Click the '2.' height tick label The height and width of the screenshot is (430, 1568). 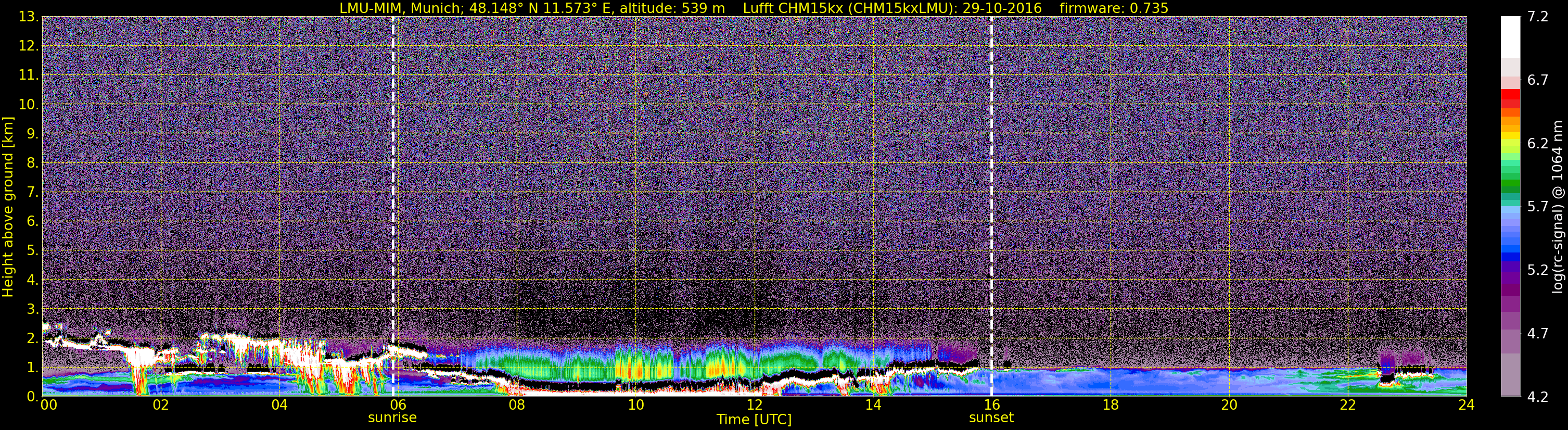[x=32, y=339]
